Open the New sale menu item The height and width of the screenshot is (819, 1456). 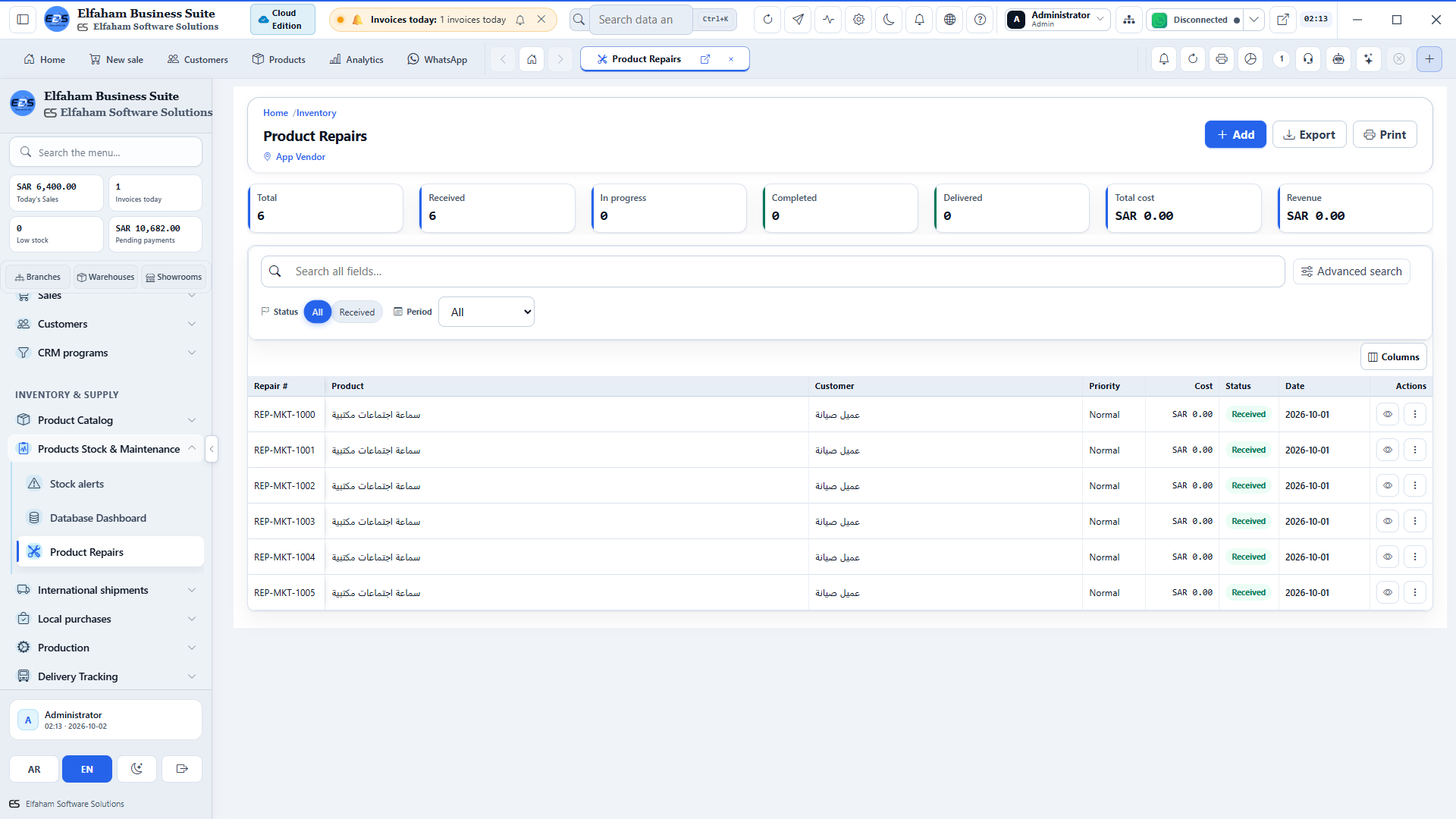(116, 59)
